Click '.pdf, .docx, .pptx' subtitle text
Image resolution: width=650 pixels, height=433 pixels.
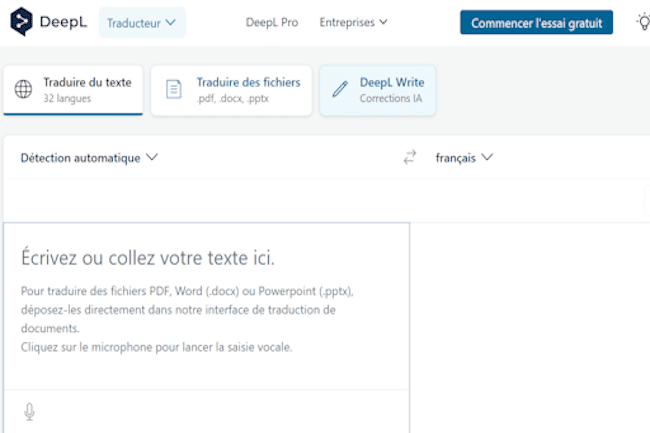pos(233,99)
